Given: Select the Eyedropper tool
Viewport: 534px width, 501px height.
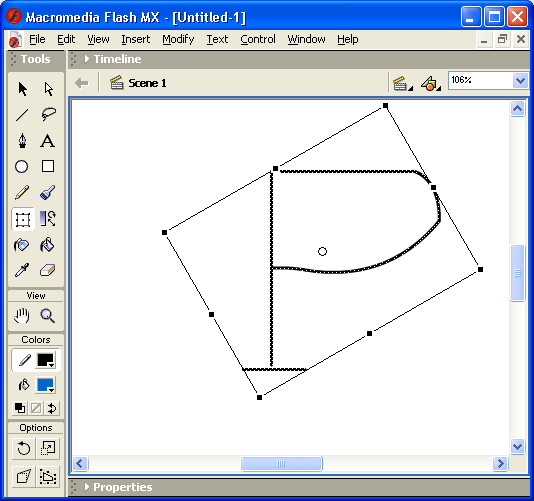Looking at the screenshot, I should (x=22, y=271).
